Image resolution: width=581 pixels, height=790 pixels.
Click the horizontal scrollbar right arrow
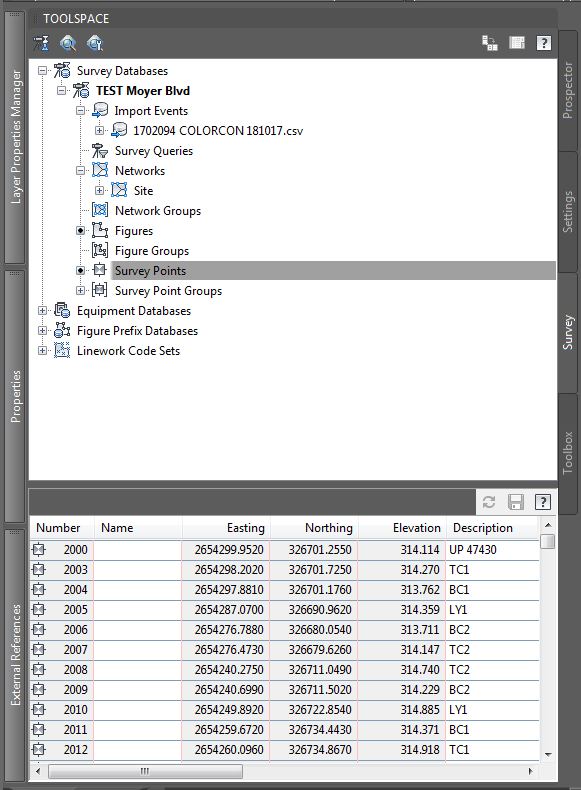[530, 771]
